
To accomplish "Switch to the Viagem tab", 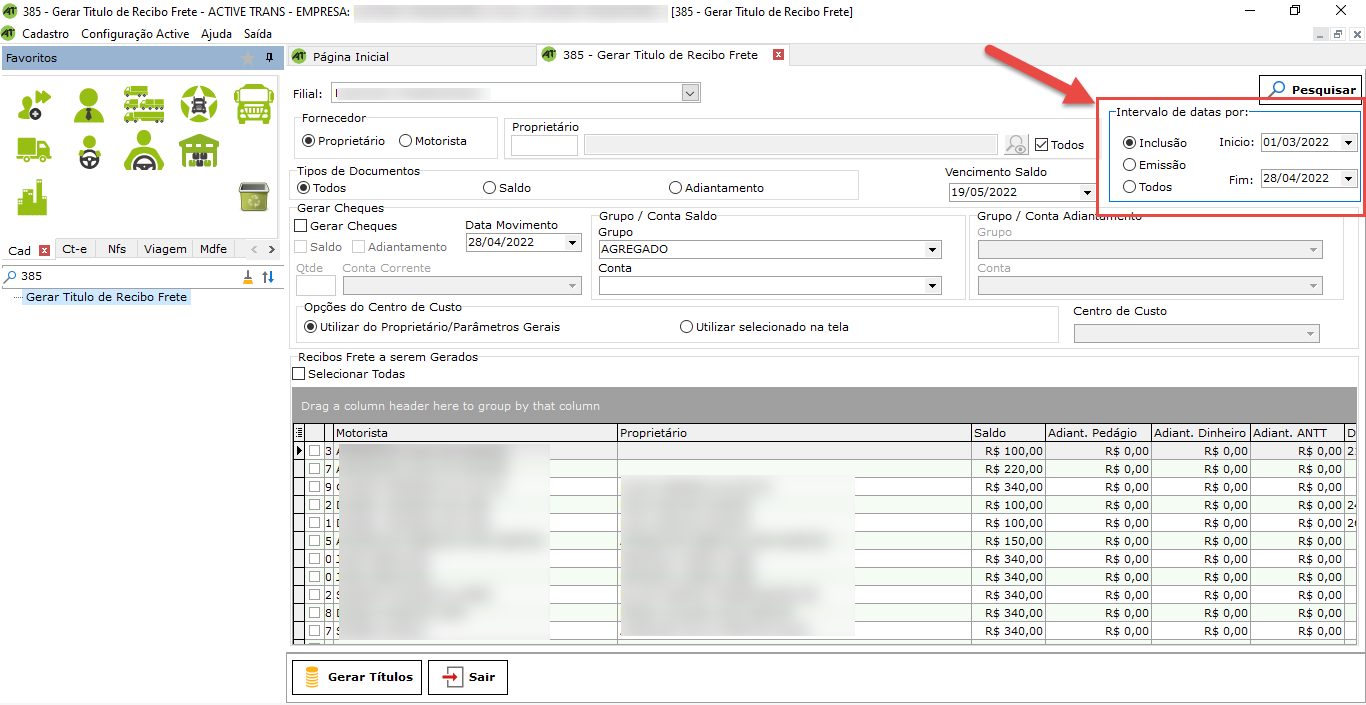I will coord(164,249).
